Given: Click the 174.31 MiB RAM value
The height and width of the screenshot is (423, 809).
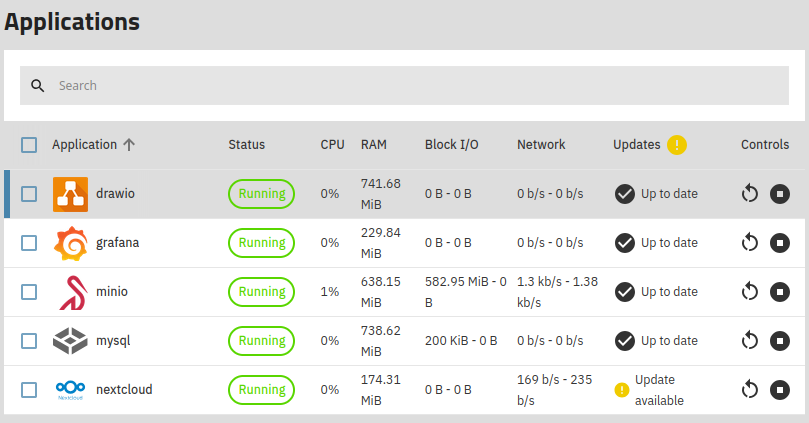Looking at the screenshot, I should (x=381, y=390).
